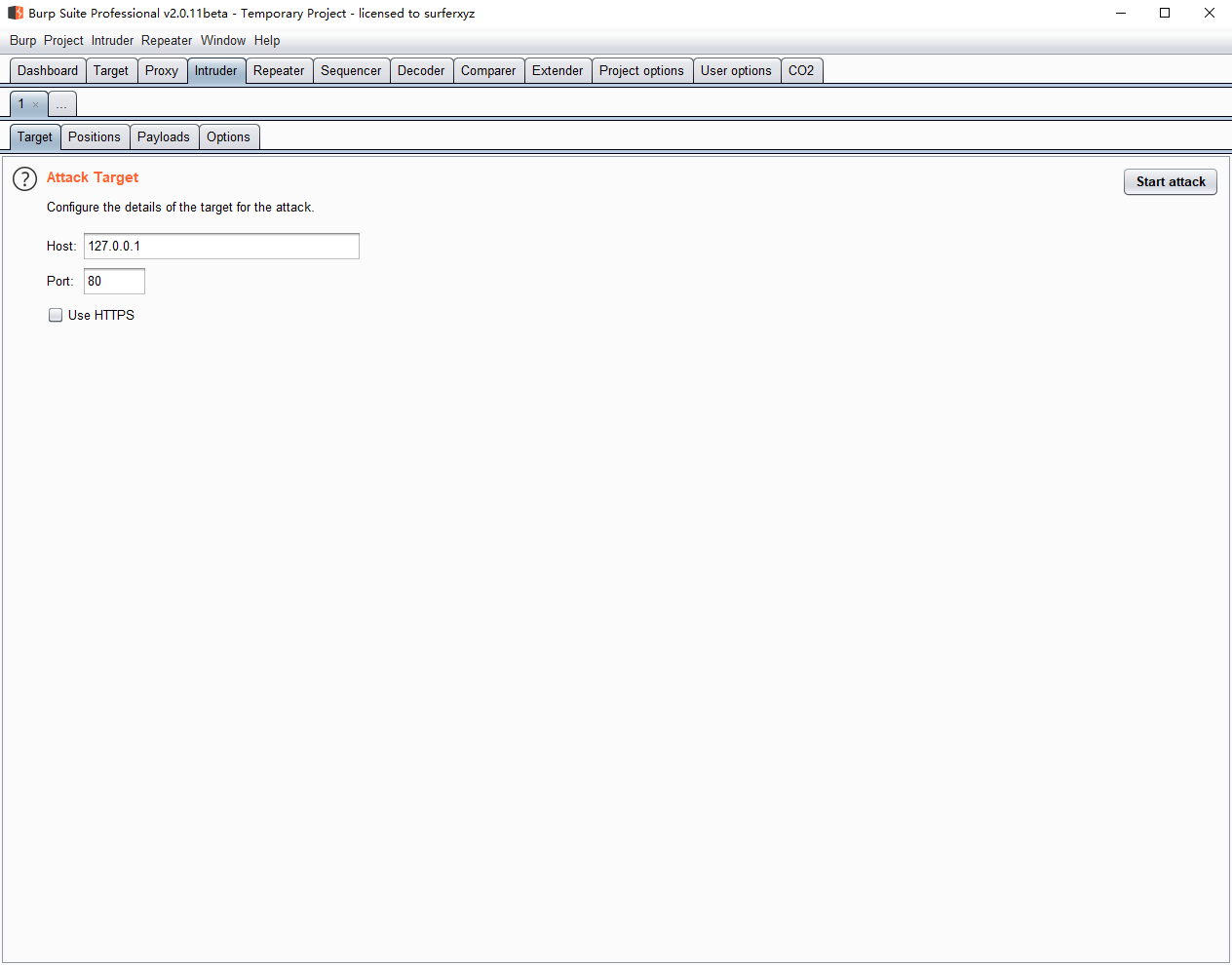Screen dimensions: 1232x965
Task: Switch to the Dashboard tab
Action: click(x=48, y=70)
